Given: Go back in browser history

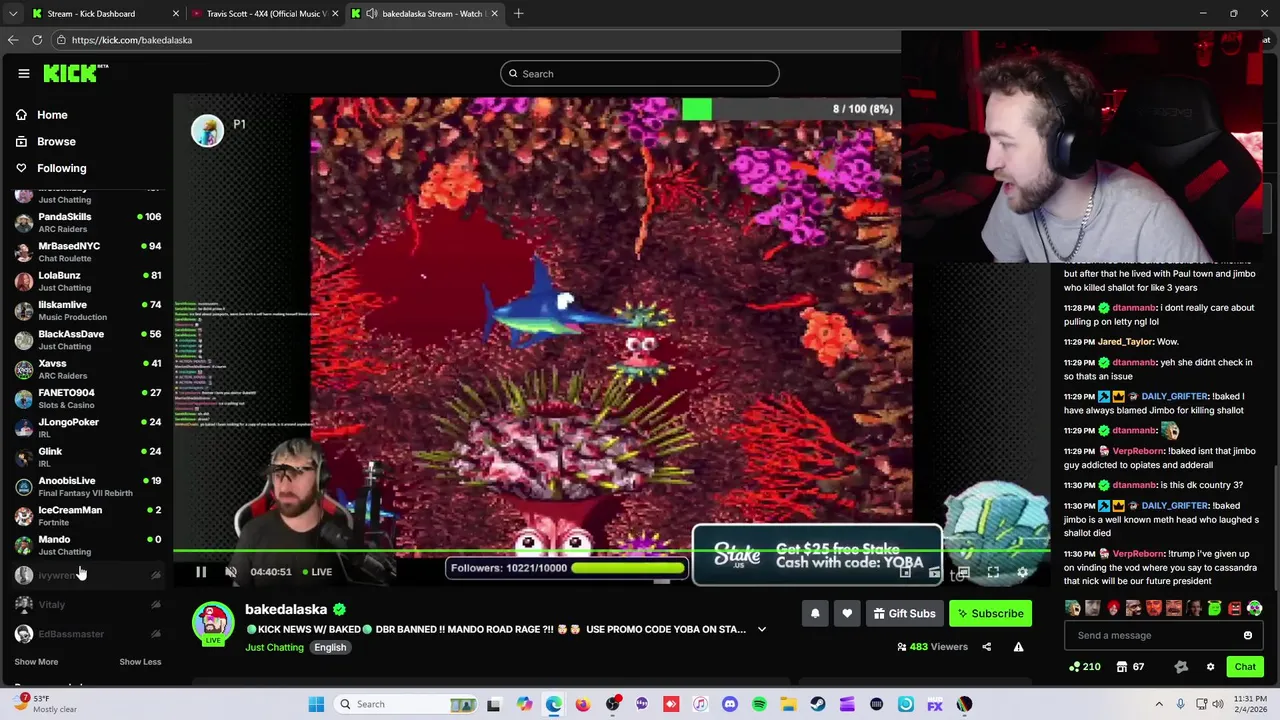Looking at the screenshot, I should [x=12, y=40].
